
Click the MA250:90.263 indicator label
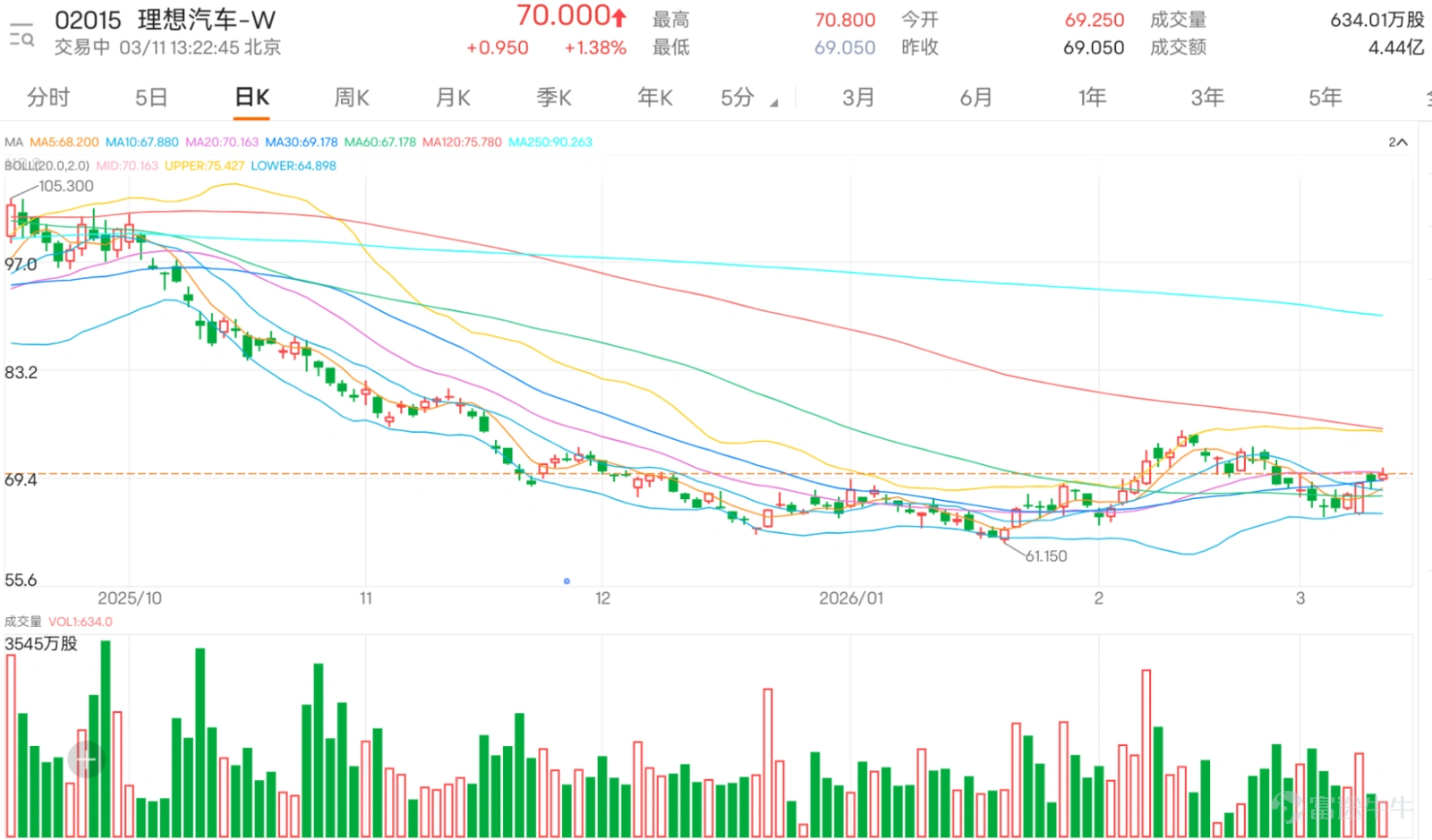coord(550,142)
